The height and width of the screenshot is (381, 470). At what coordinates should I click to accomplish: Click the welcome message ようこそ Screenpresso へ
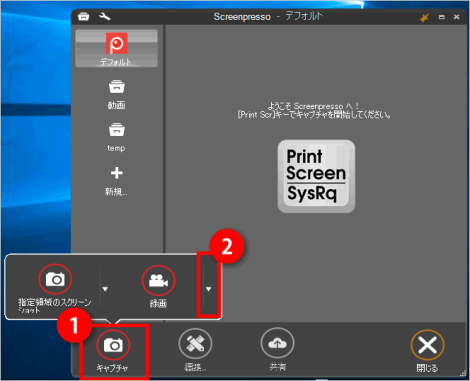[x=313, y=106]
